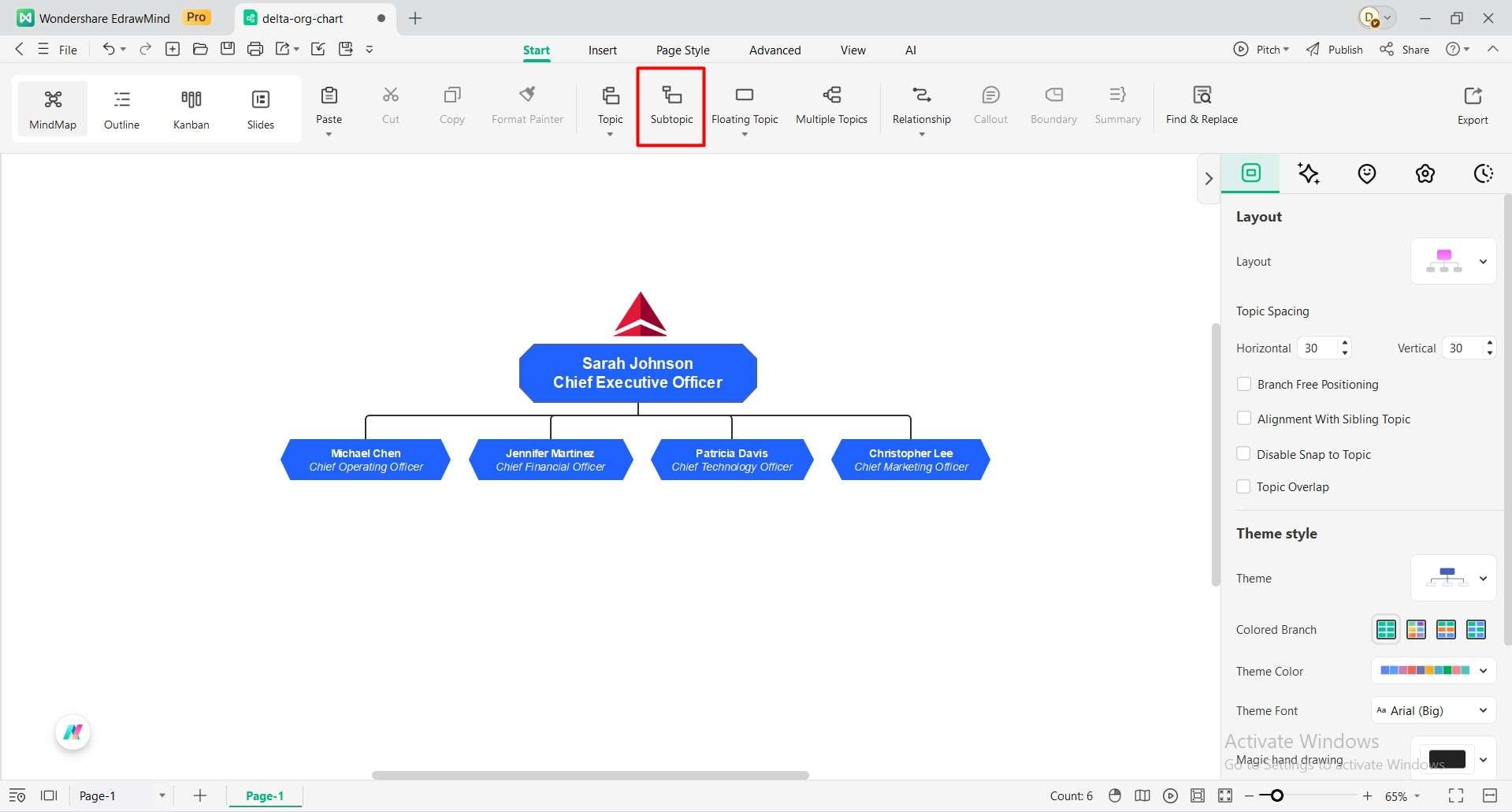Click the Topic insert icon
Image resolution: width=1512 pixels, height=812 pixels.
coord(611,95)
